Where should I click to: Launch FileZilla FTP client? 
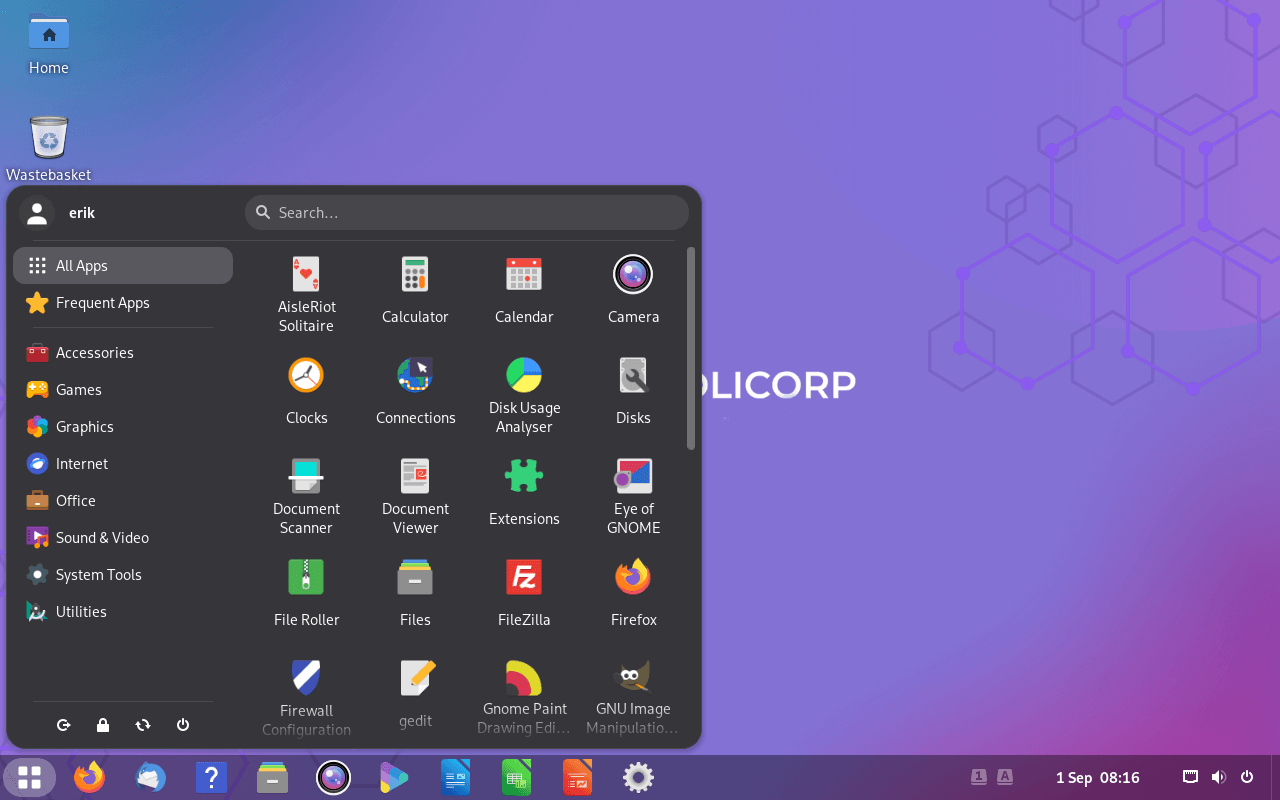524,593
